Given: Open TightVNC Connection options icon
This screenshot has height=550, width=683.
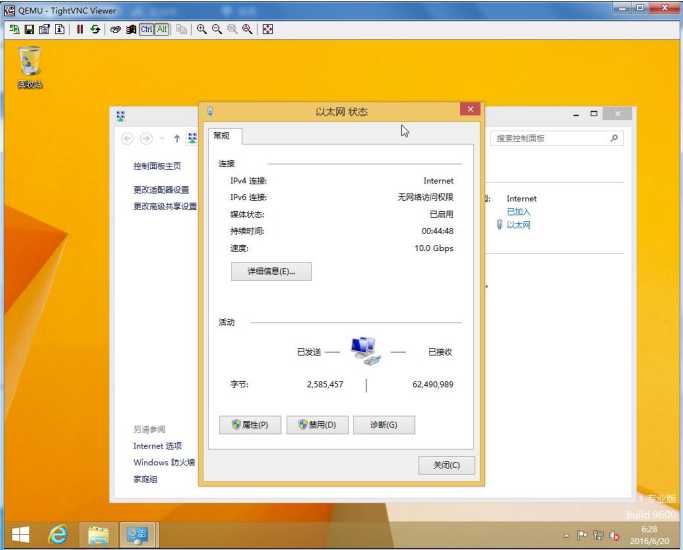Looking at the screenshot, I should click(x=44, y=29).
